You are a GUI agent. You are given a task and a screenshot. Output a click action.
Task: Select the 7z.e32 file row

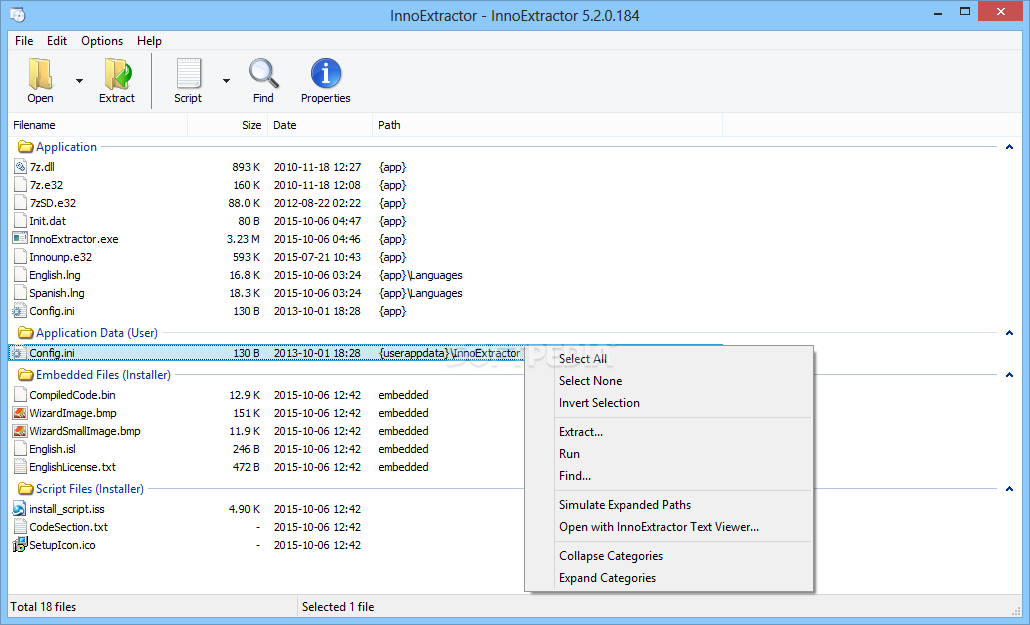tap(365, 185)
